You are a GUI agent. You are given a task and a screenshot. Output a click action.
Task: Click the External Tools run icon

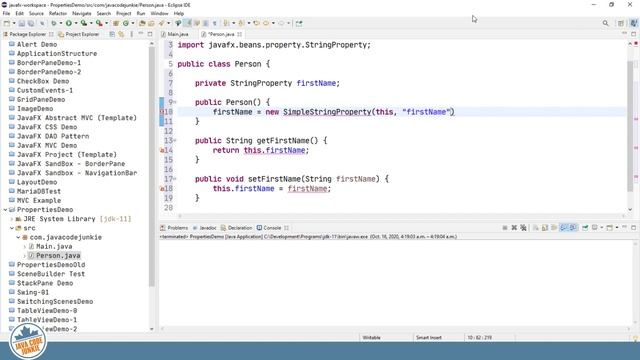99,23
